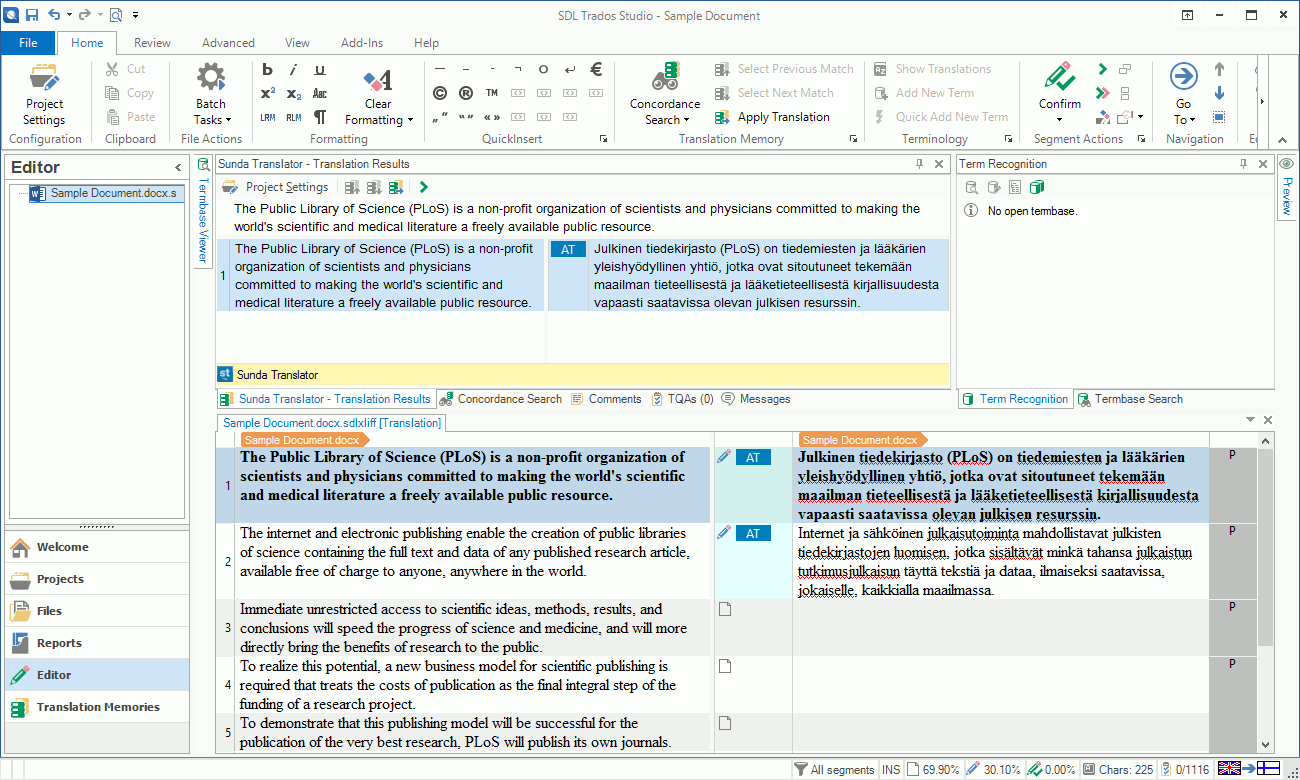1300x780 pixels.
Task: Insert the line-break ↵ symbol
Action: pos(570,69)
